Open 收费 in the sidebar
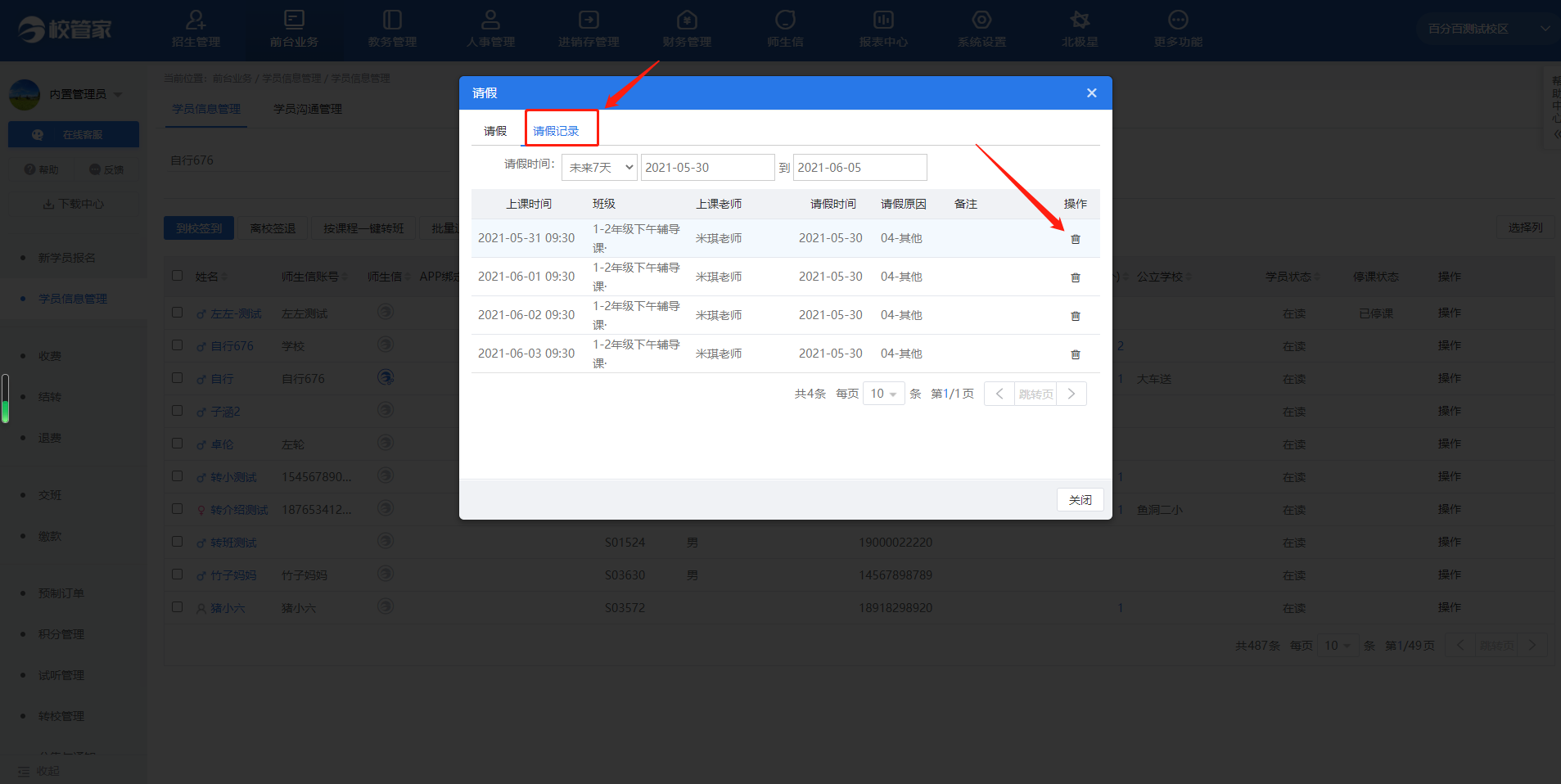The width and height of the screenshot is (1561, 784). (50, 356)
